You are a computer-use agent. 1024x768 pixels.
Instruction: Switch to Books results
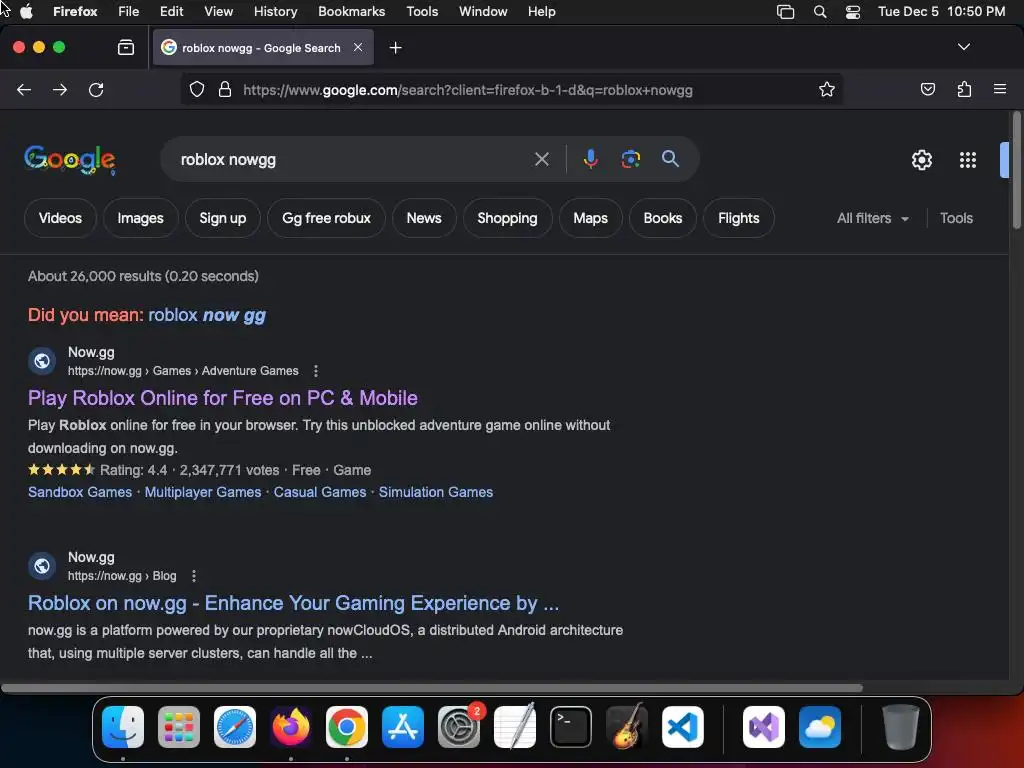click(663, 218)
